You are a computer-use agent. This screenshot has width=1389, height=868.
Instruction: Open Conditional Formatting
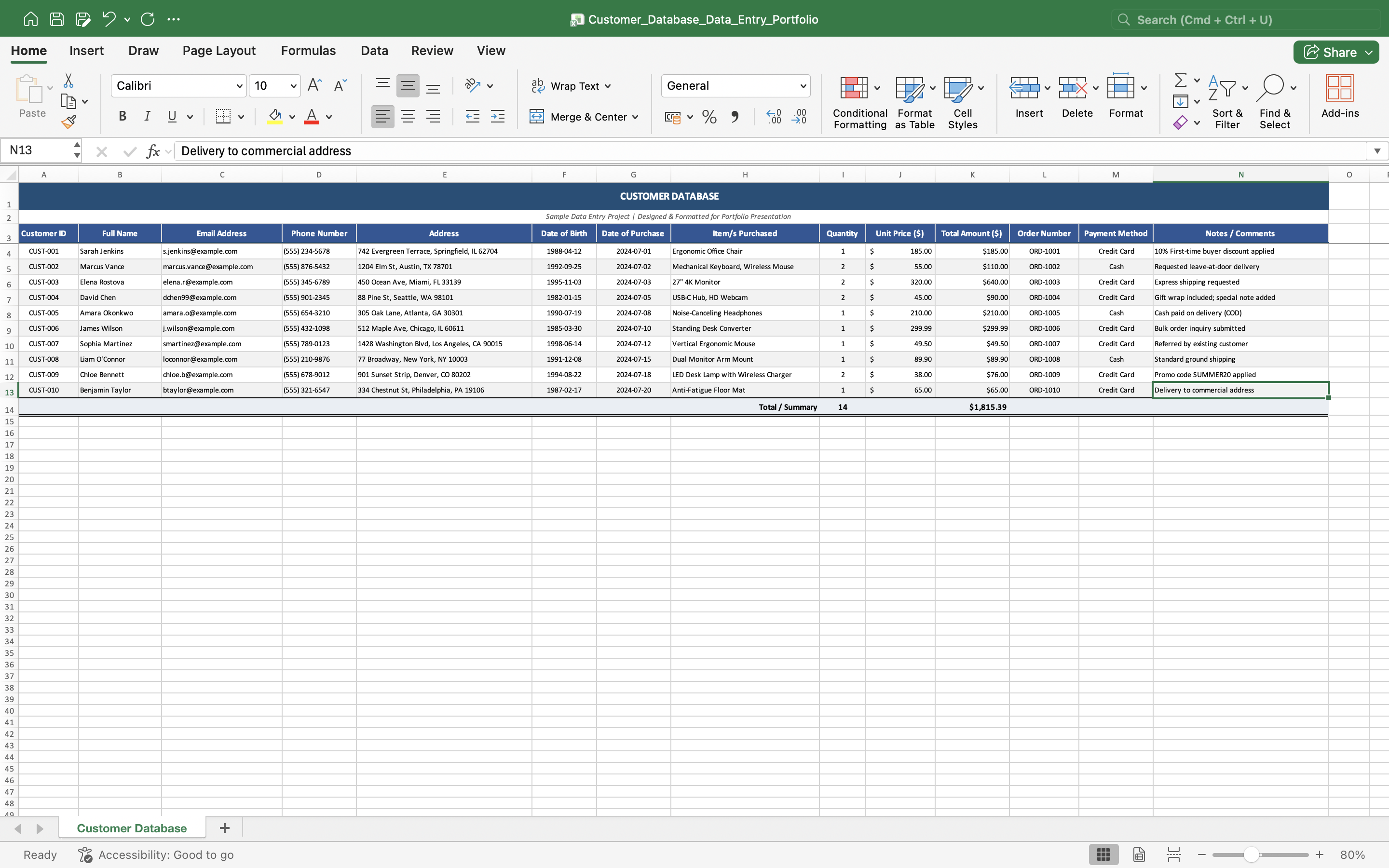tap(860, 102)
